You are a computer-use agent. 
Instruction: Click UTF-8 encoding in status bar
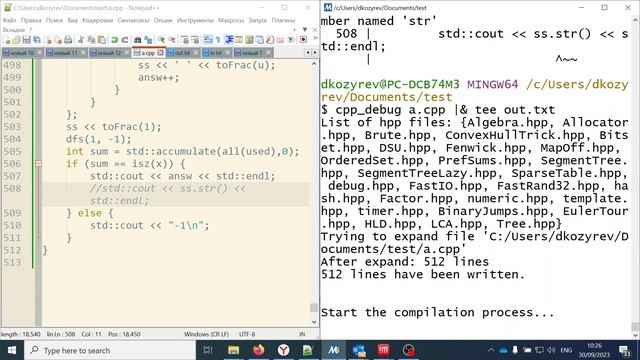click(x=247, y=334)
